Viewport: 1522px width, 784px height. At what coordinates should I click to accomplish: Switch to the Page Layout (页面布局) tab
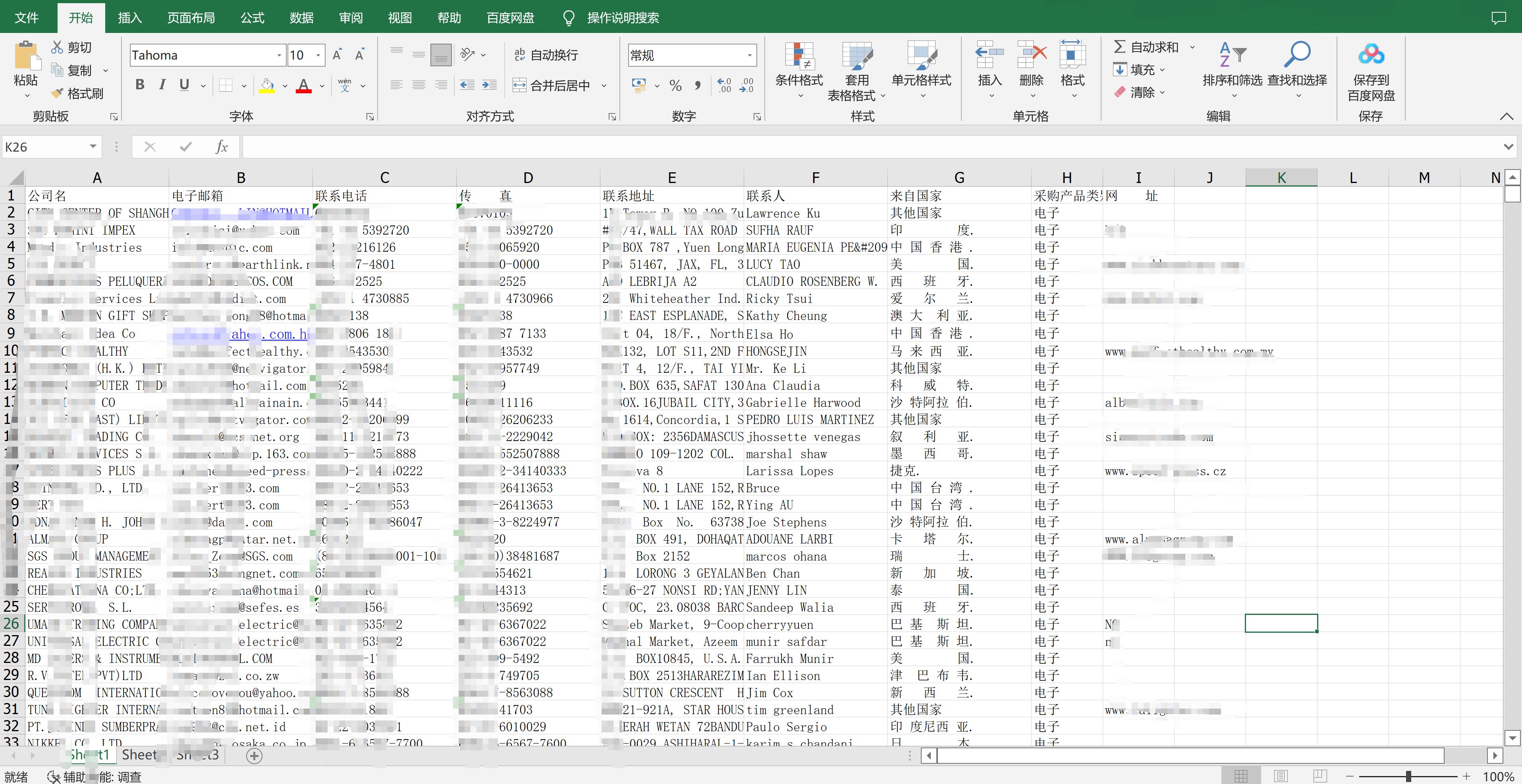point(191,18)
